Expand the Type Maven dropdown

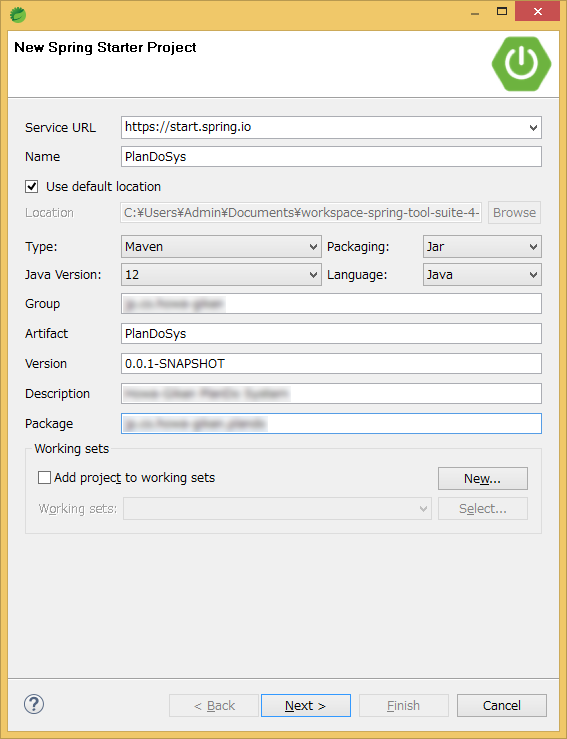click(x=221, y=246)
